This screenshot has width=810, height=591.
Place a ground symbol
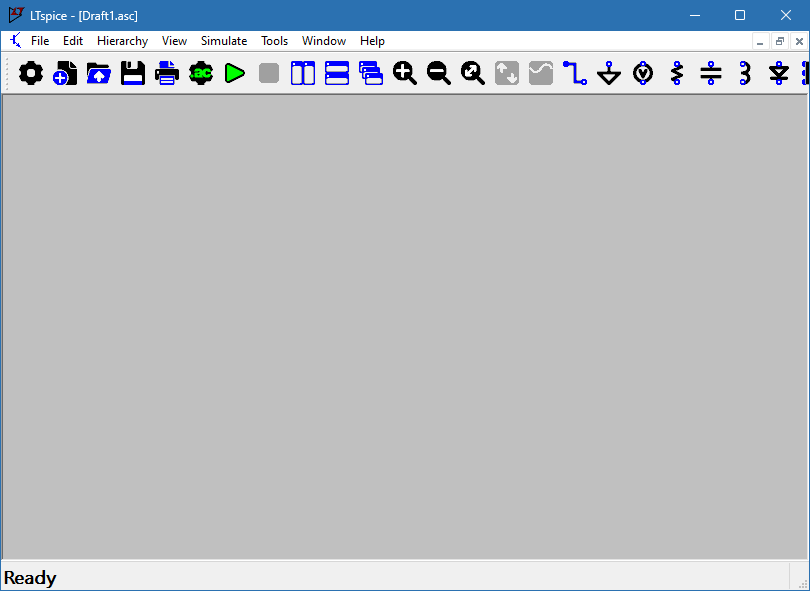pyautogui.click(x=609, y=73)
